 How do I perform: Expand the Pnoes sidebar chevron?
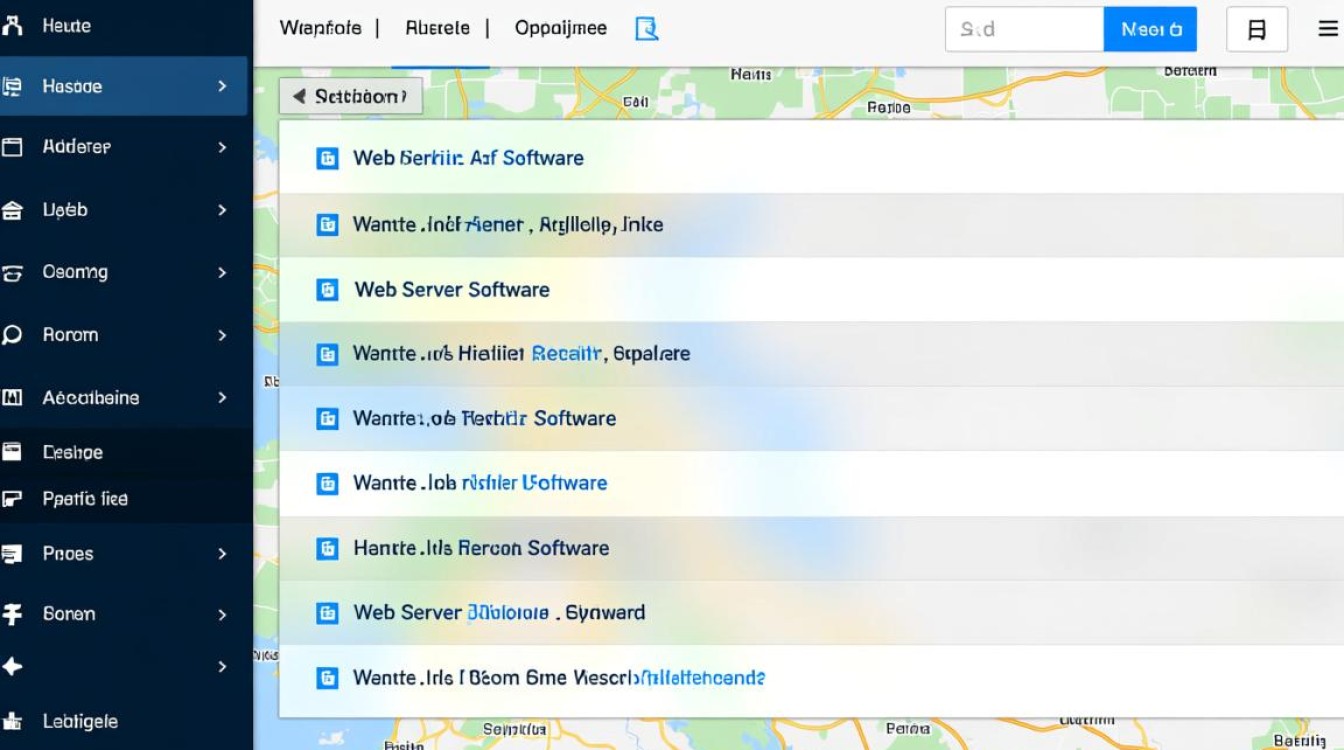coord(222,554)
